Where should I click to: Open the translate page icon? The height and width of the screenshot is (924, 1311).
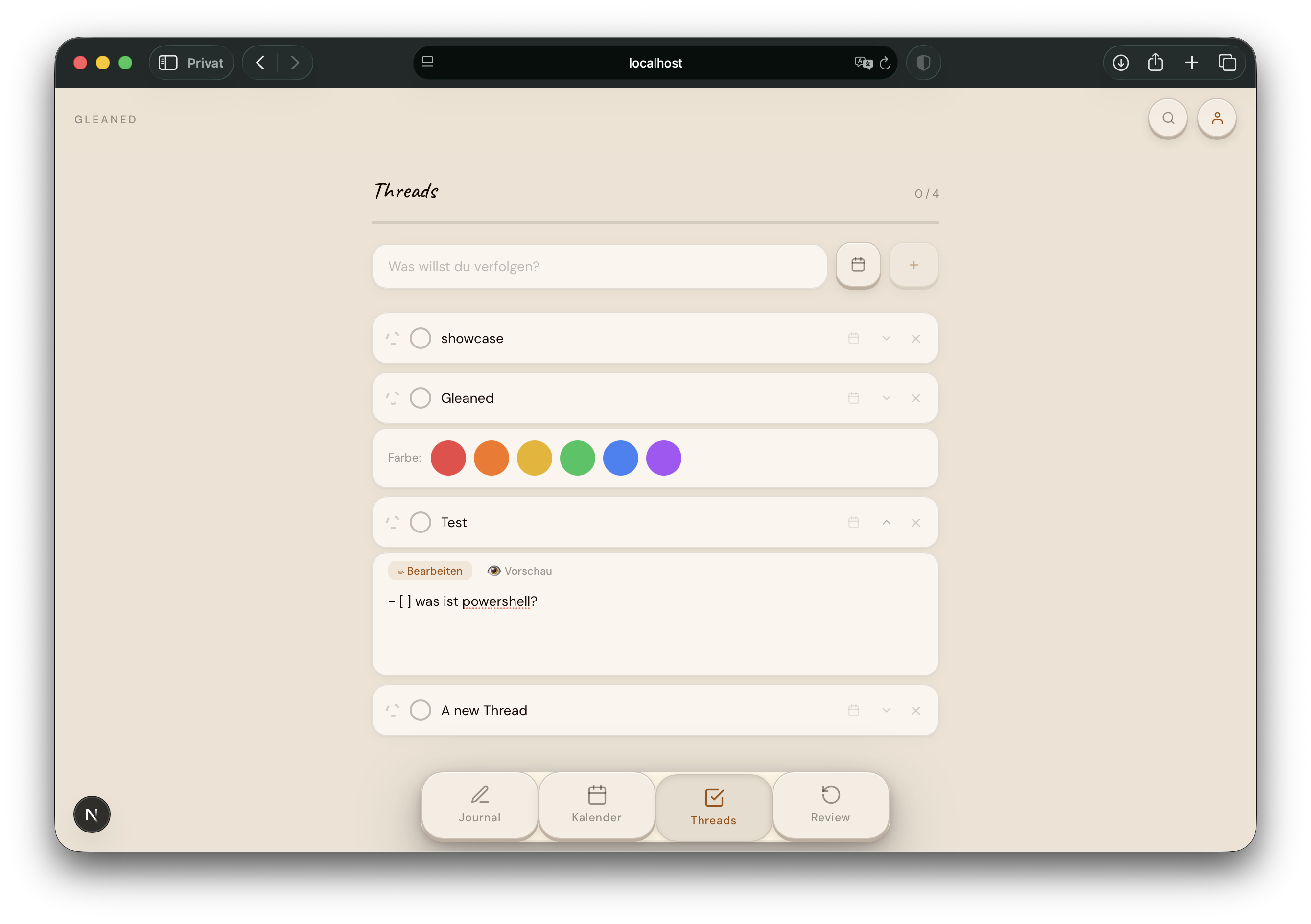[x=864, y=63]
